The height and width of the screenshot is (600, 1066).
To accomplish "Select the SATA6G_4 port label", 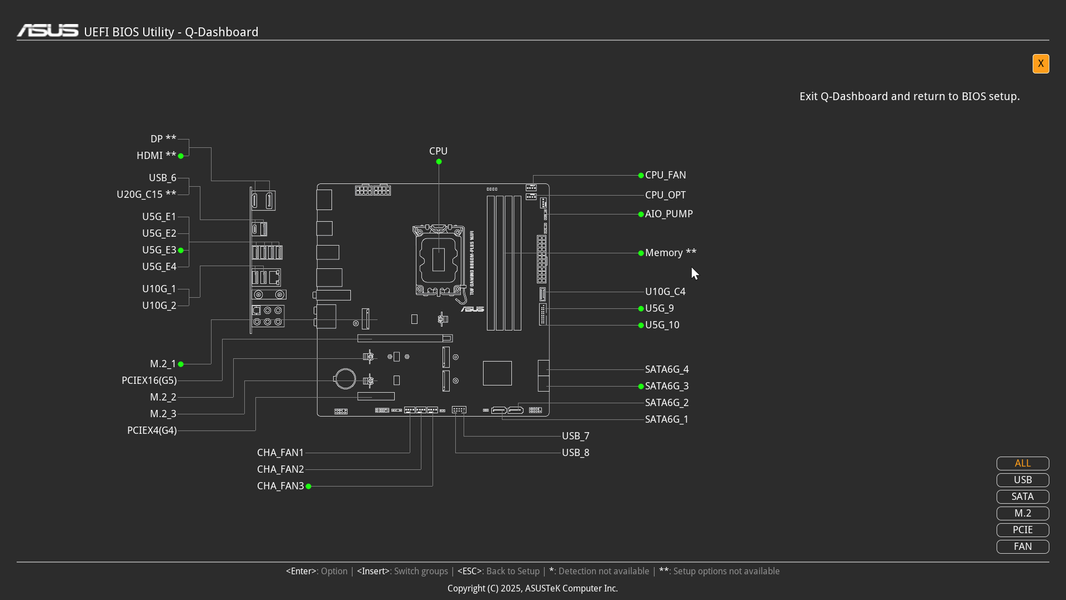I will (x=666, y=370).
